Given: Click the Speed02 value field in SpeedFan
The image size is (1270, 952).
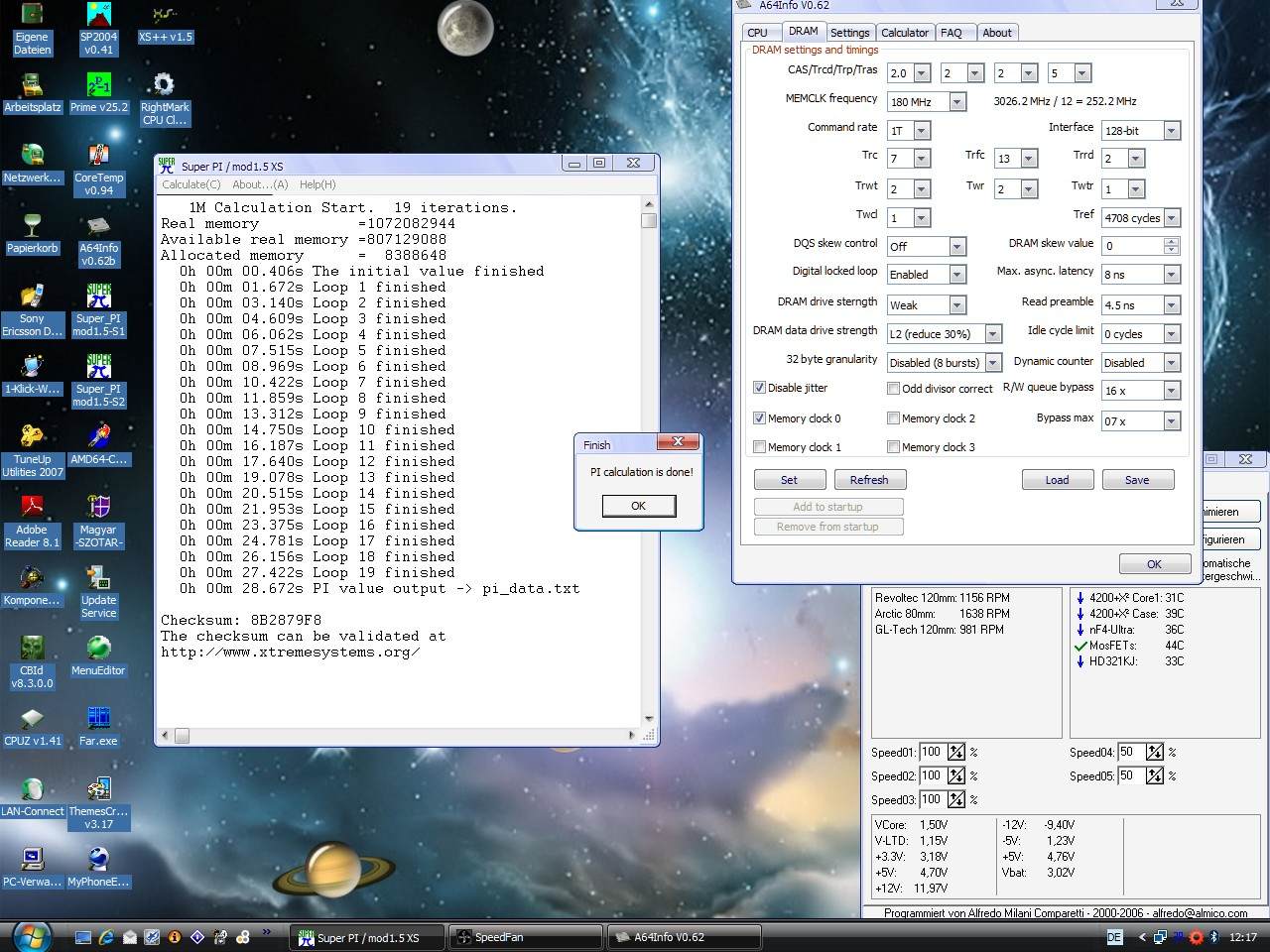Looking at the screenshot, I should coord(932,776).
